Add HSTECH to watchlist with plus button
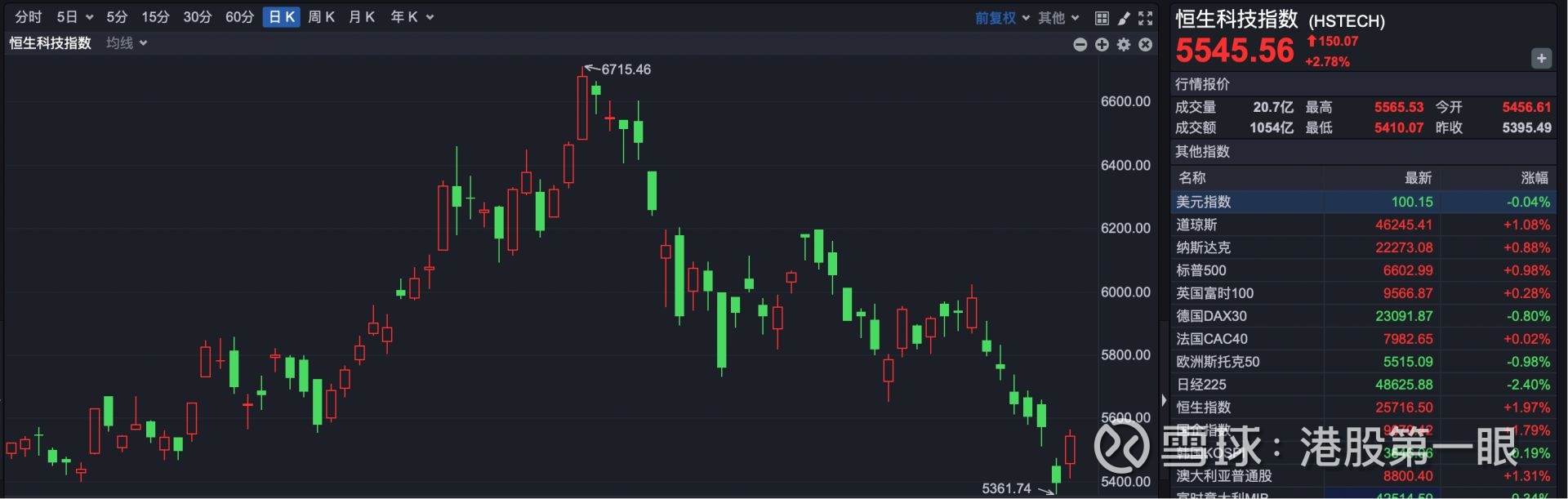 (1541, 58)
